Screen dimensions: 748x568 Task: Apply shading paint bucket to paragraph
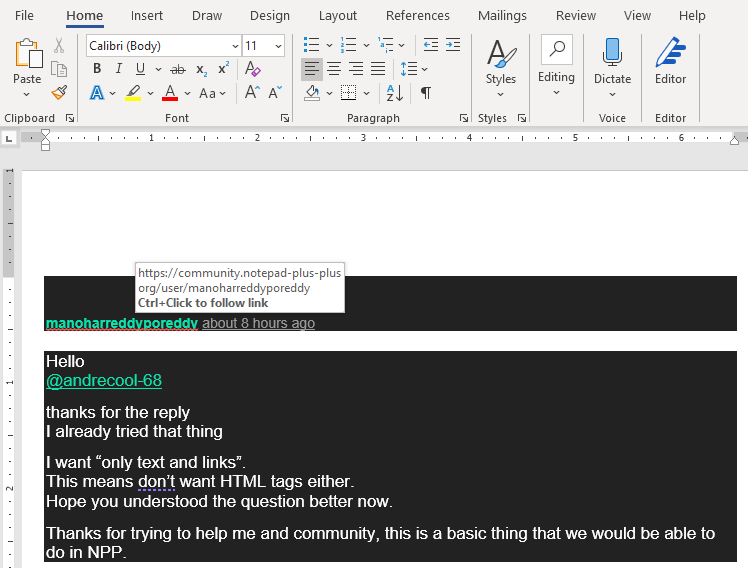pyautogui.click(x=312, y=93)
